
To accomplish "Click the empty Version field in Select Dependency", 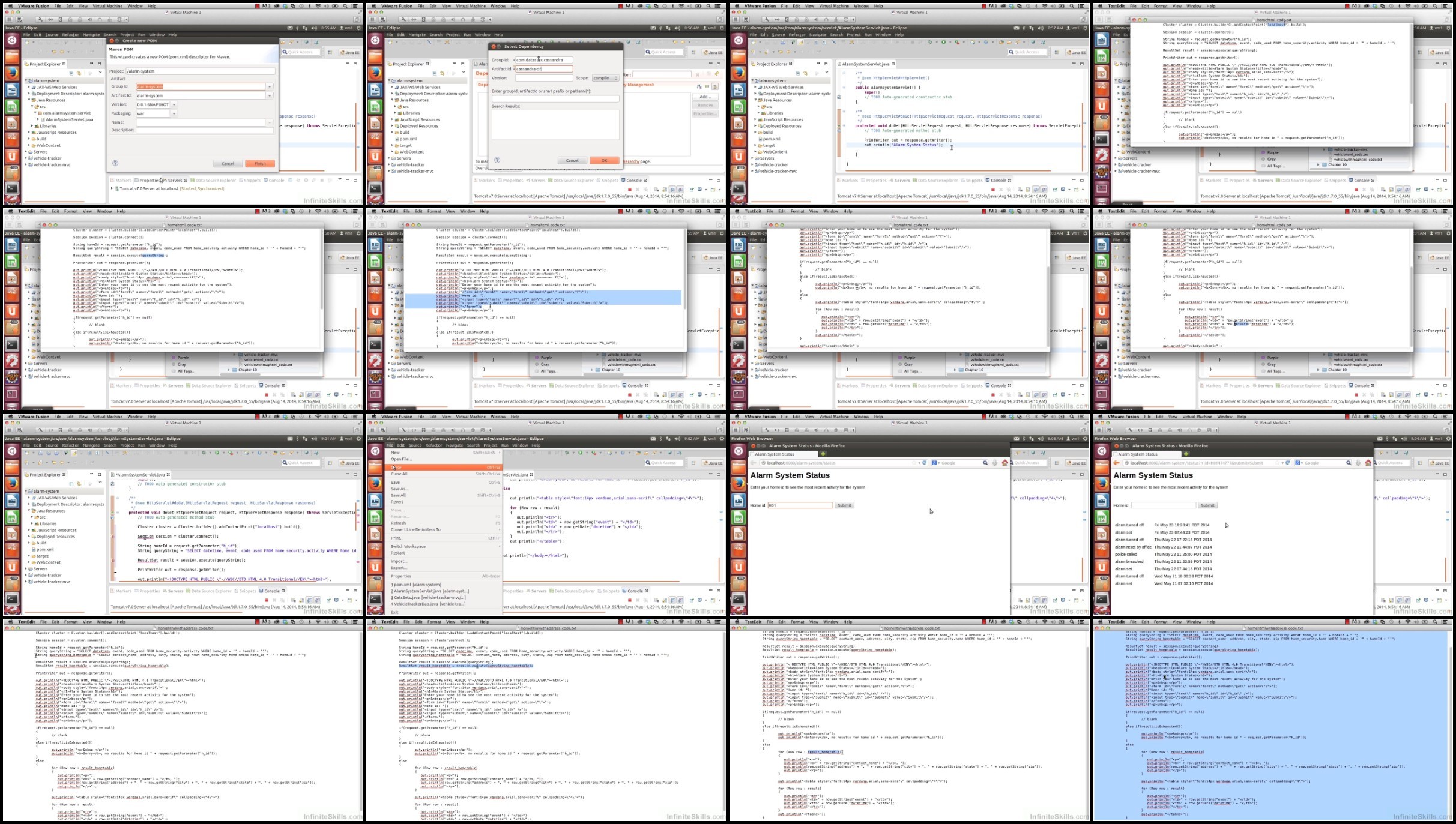I will point(543,78).
